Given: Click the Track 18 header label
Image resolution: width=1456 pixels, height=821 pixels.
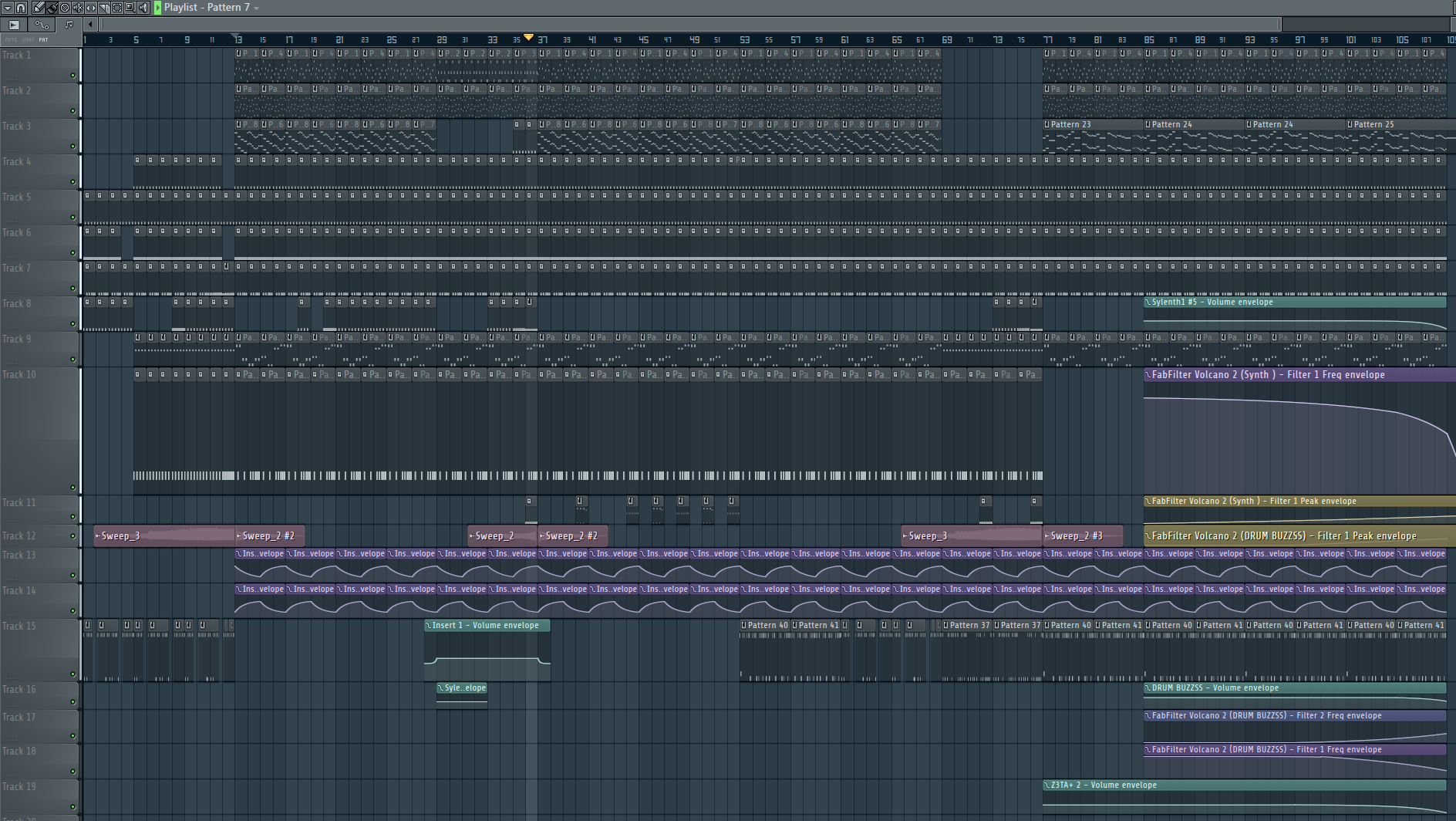Looking at the screenshot, I should coord(19,752).
